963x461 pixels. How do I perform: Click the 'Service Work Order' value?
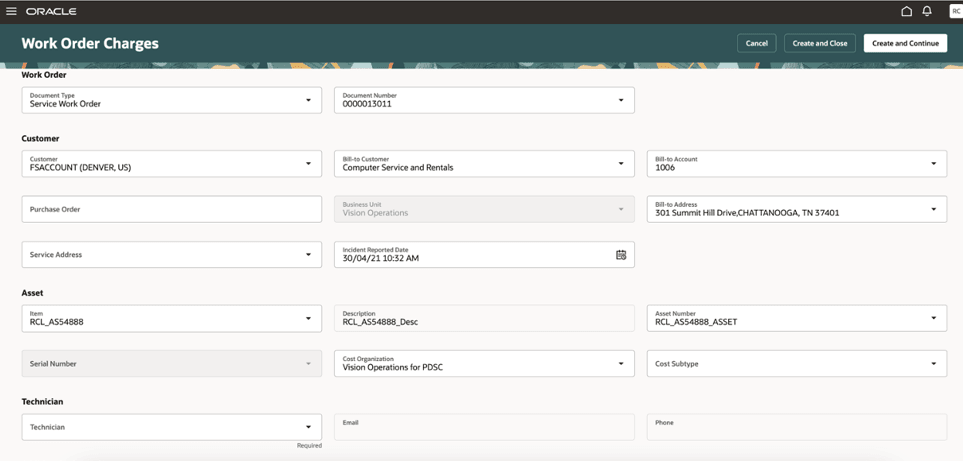tap(65, 104)
